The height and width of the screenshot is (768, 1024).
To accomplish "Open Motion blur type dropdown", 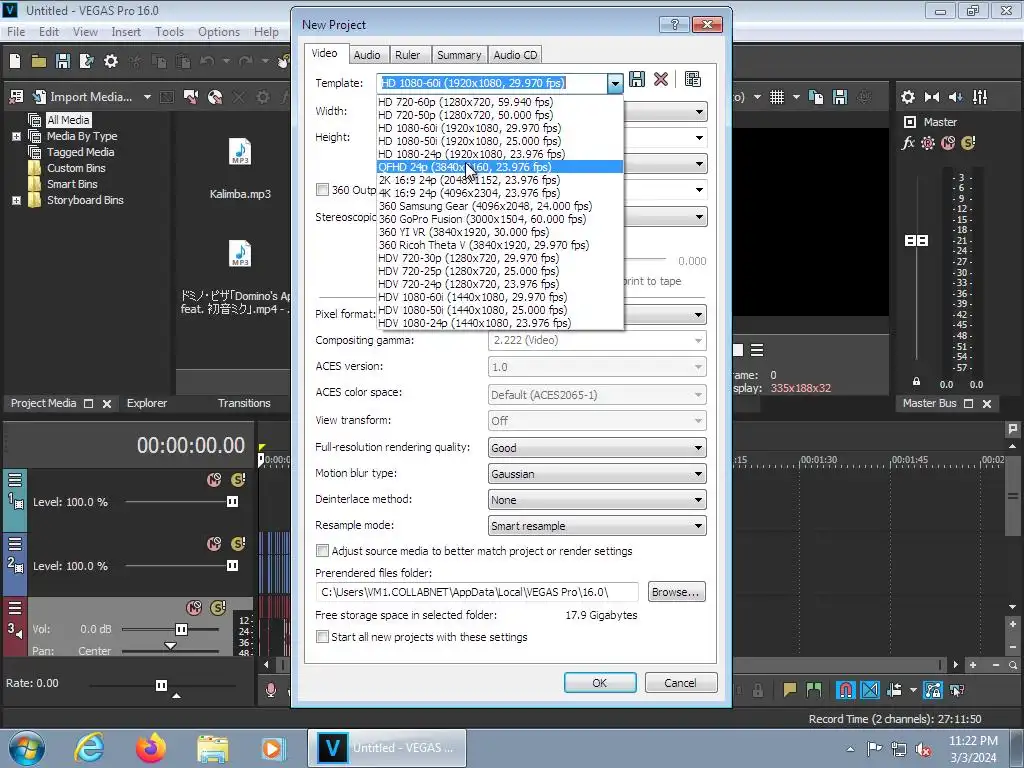I will [597, 473].
